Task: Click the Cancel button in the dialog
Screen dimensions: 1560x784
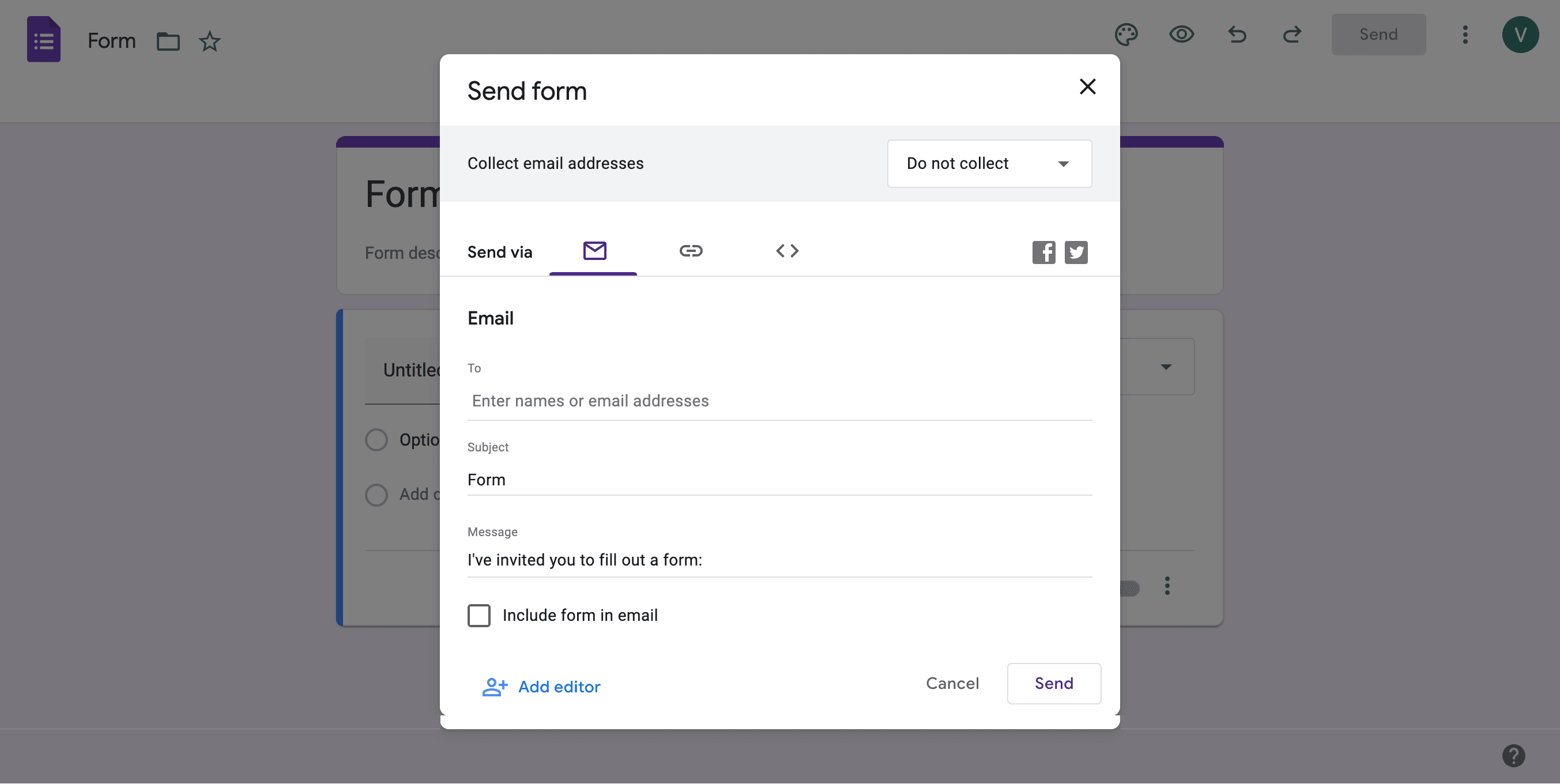Action: click(952, 684)
